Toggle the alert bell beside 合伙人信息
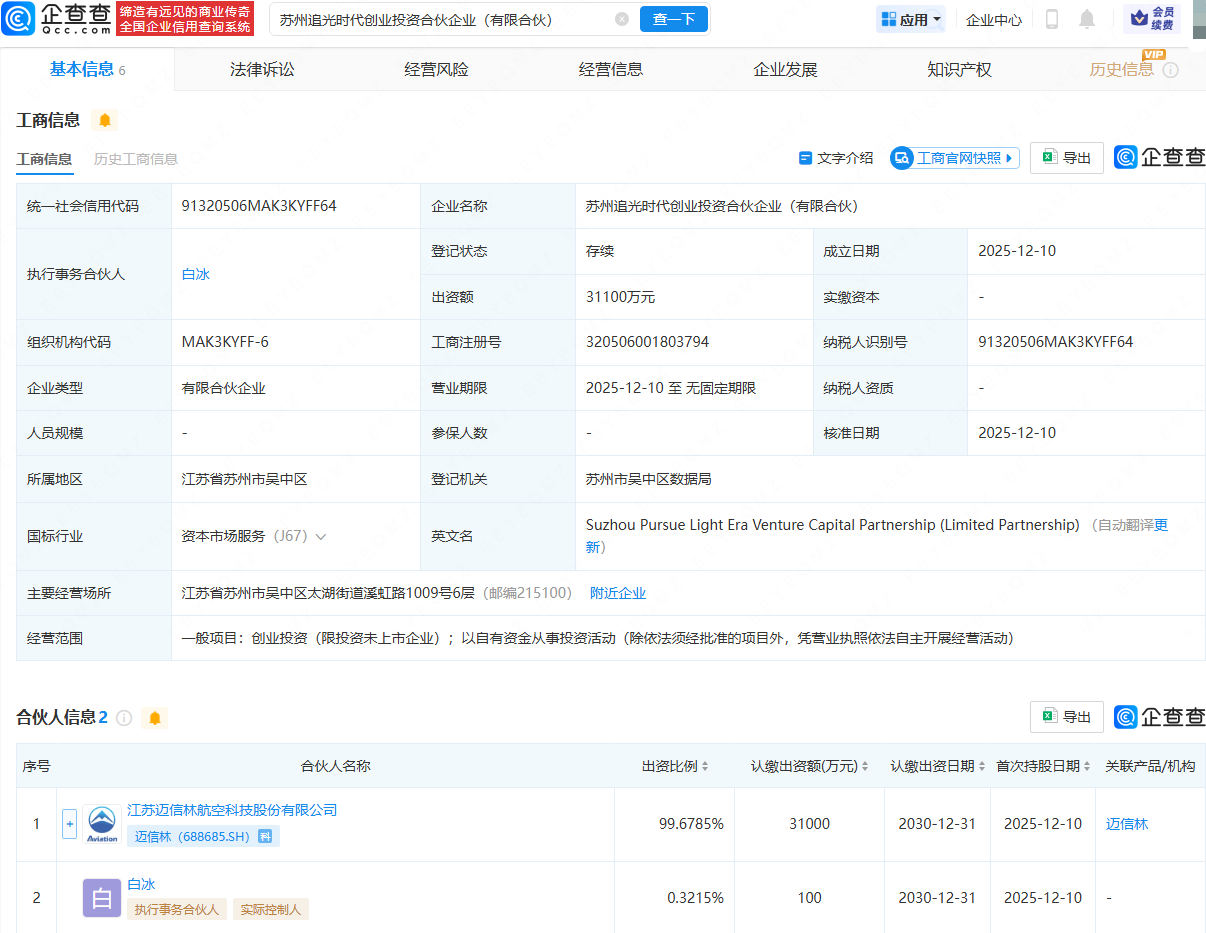The width and height of the screenshot is (1206, 933). click(x=154, y=718)
